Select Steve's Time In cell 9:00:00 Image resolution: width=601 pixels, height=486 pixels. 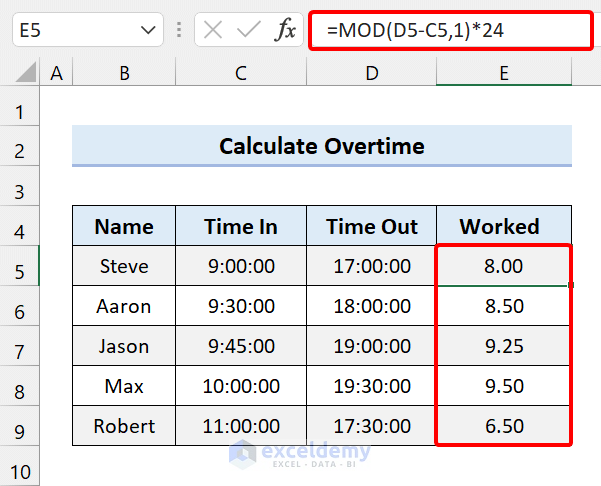(x=241, y=266)
